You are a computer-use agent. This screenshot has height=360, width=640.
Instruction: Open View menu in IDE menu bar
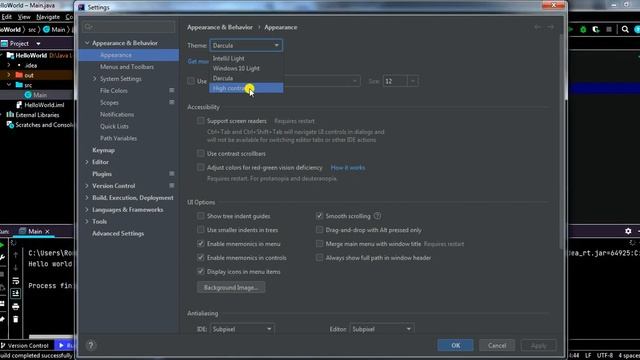24,17
